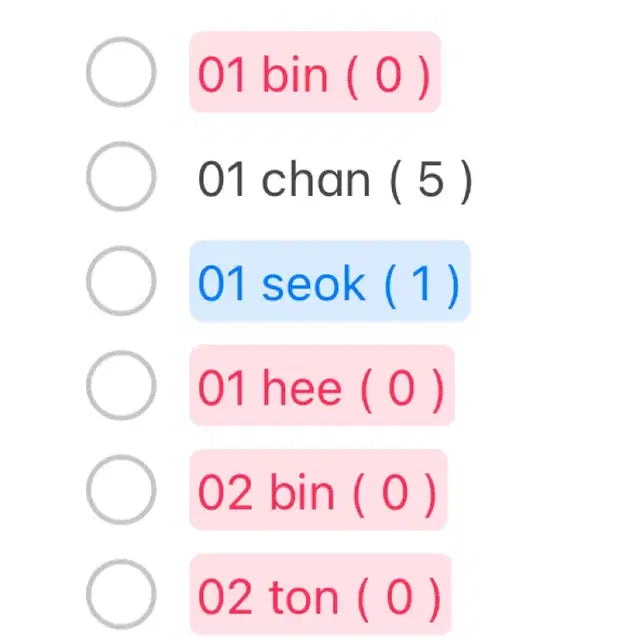The image size is (640, 640).
Task: Select the radio button for 01 seok
Action: pos(120,282)
